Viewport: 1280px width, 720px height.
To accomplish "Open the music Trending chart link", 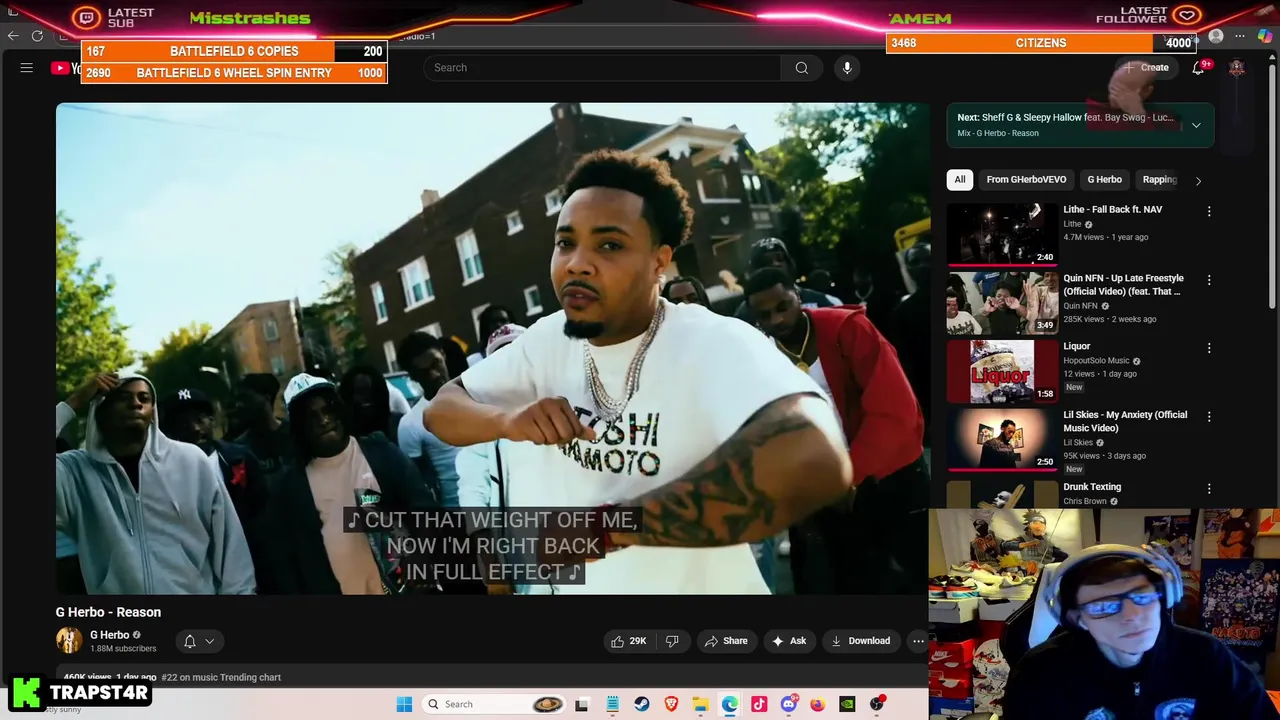I will pyautogui.click(x=221, y=678).
